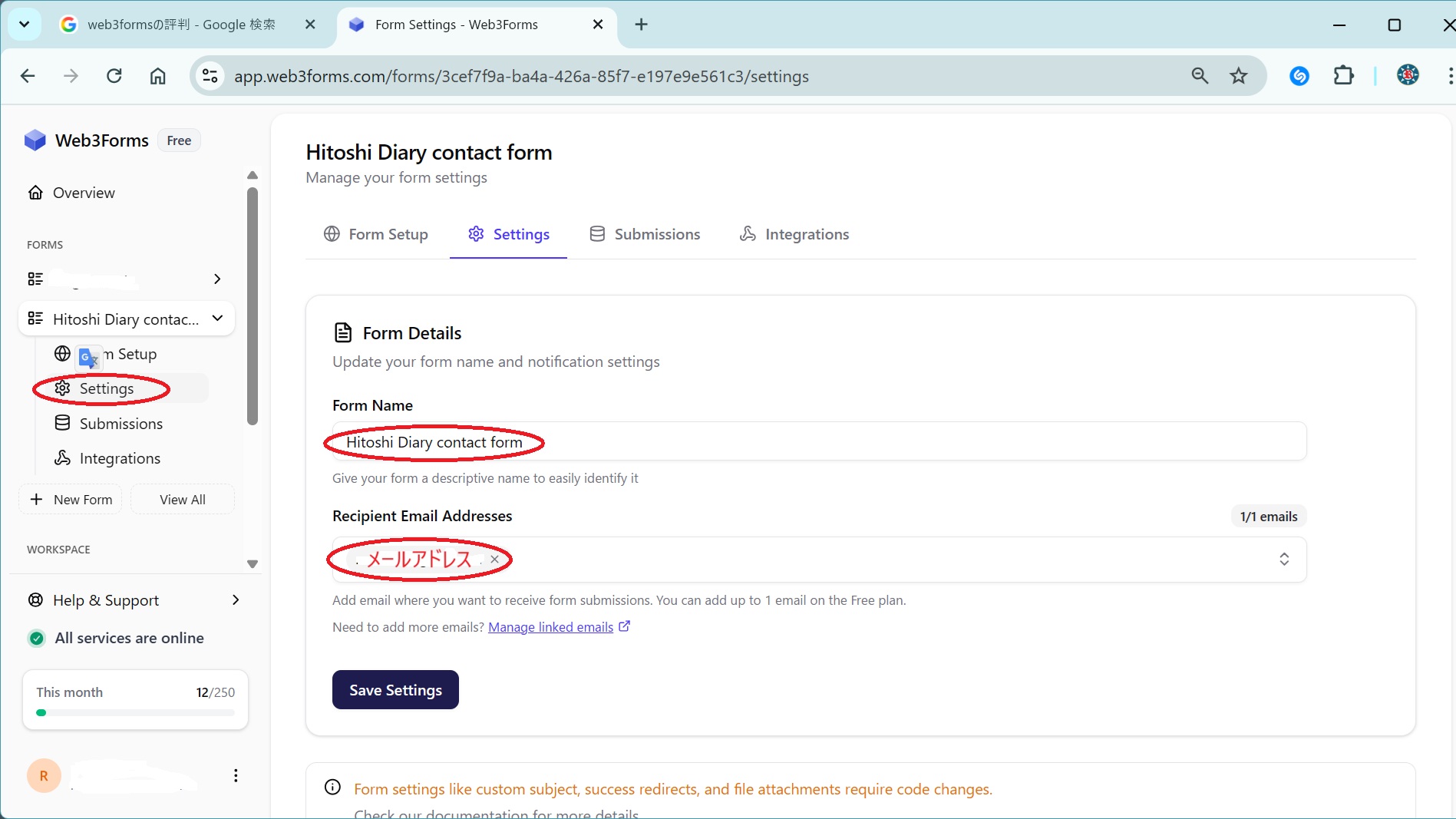Click the monthly submissions usage progress bar
1456x819 pixels.
pyautogui.click(x=136, y=713)
